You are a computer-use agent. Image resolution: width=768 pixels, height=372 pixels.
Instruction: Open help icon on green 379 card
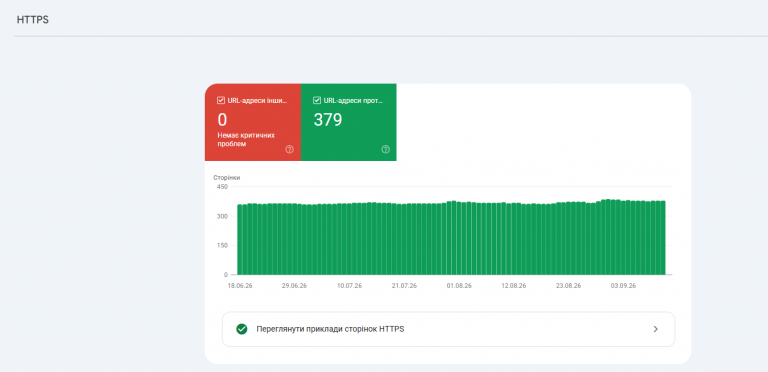tap(385, 150)
